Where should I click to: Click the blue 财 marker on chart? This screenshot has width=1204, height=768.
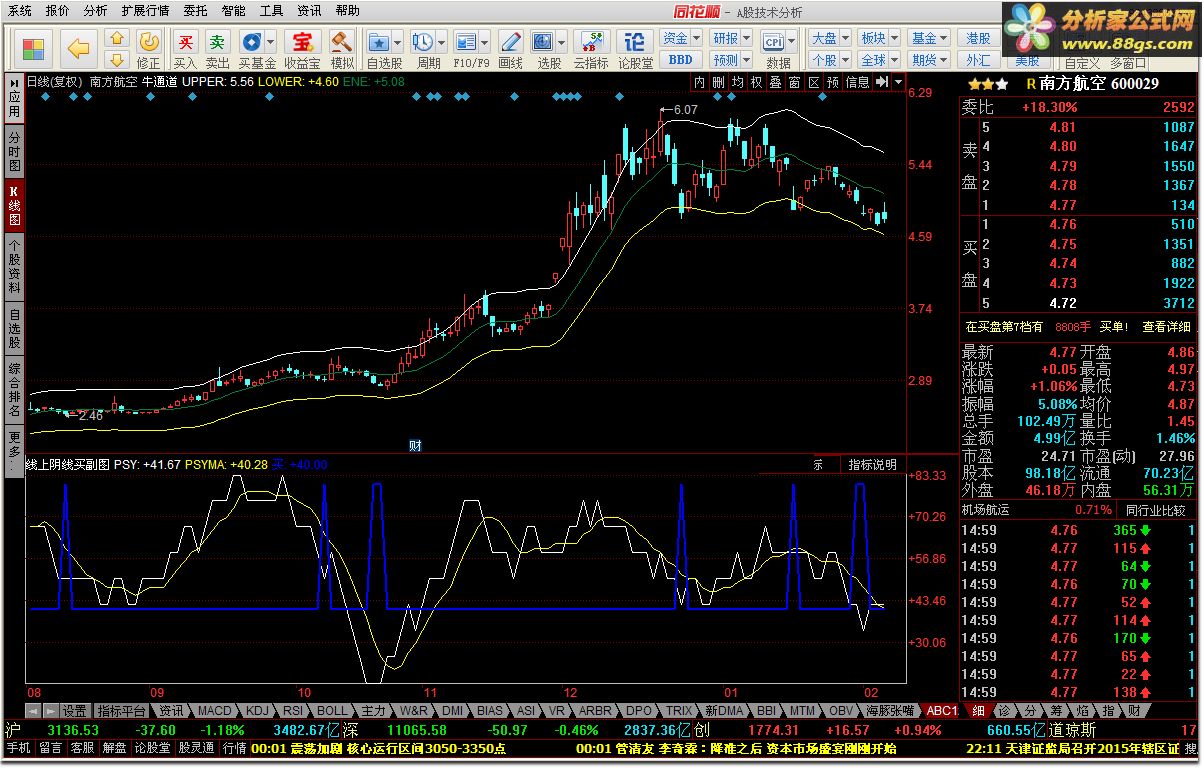click(415, 445)
